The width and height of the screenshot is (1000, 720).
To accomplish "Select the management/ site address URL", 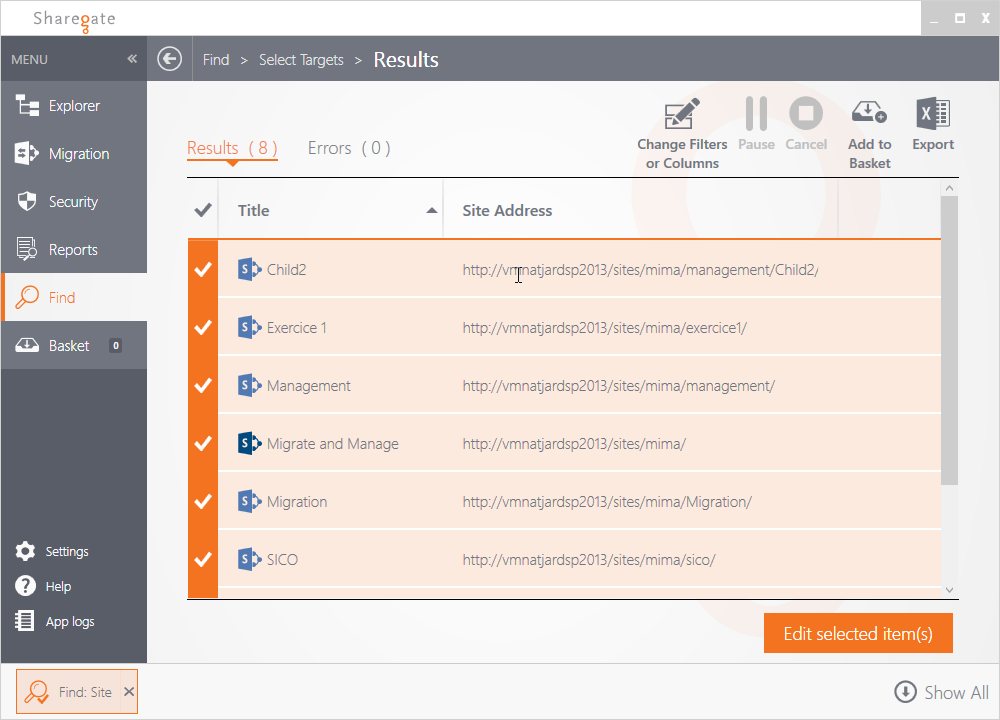I will [x=619, y=386].
